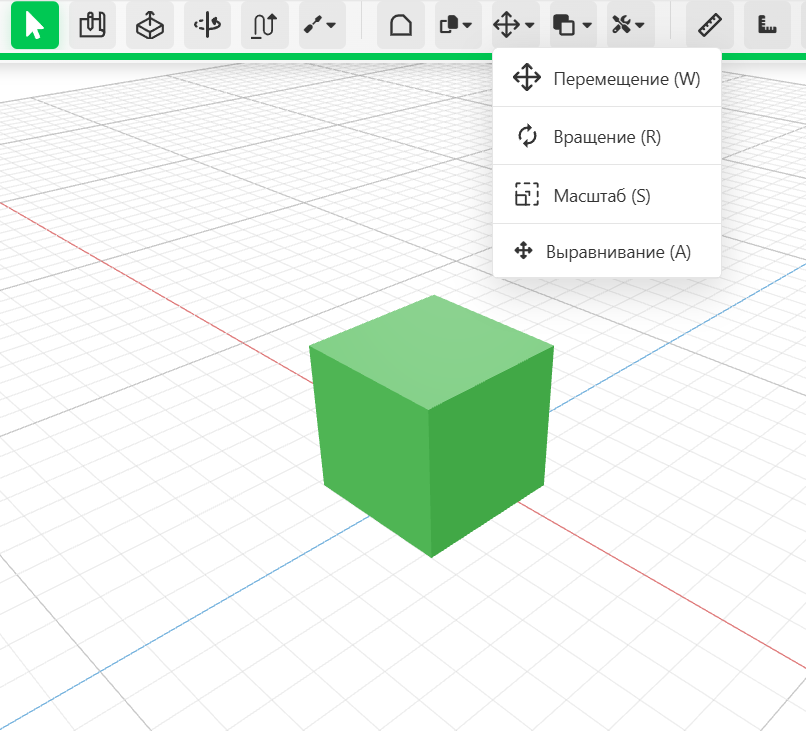
Task: Open the Sketch tool
Action: tap(93, 25)
